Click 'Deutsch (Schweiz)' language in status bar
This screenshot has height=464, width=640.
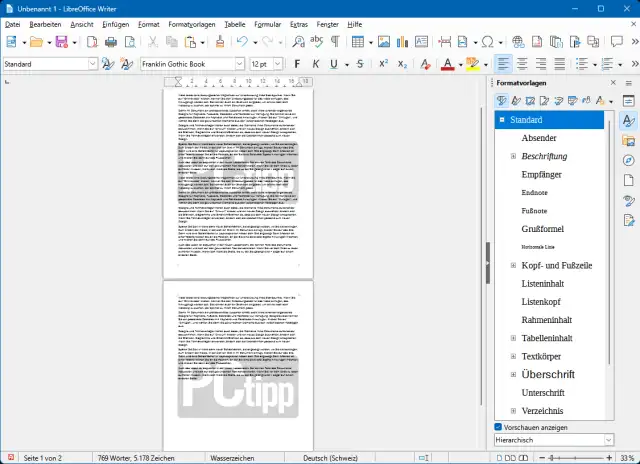pos(331,456)
